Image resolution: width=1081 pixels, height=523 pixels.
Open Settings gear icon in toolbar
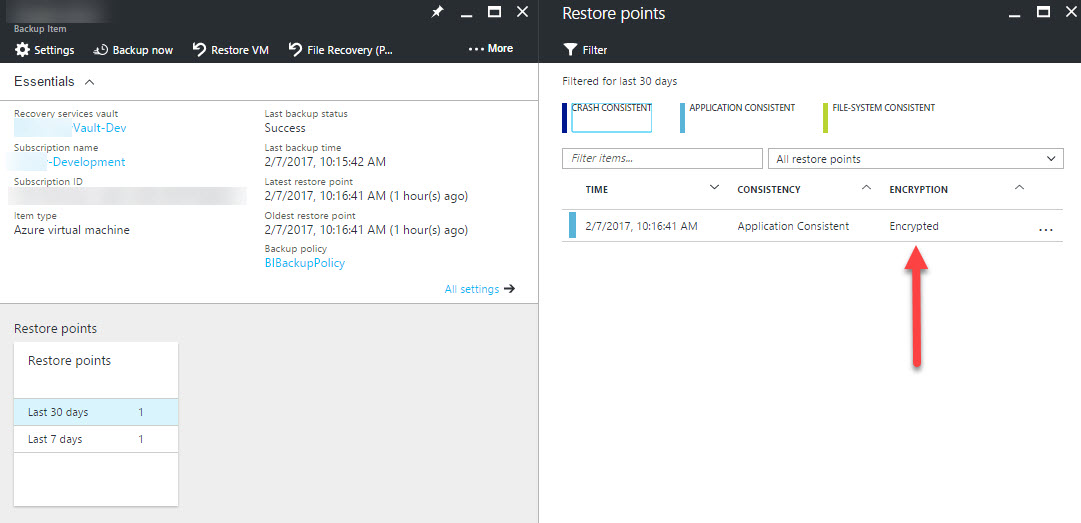coord(22,50)
